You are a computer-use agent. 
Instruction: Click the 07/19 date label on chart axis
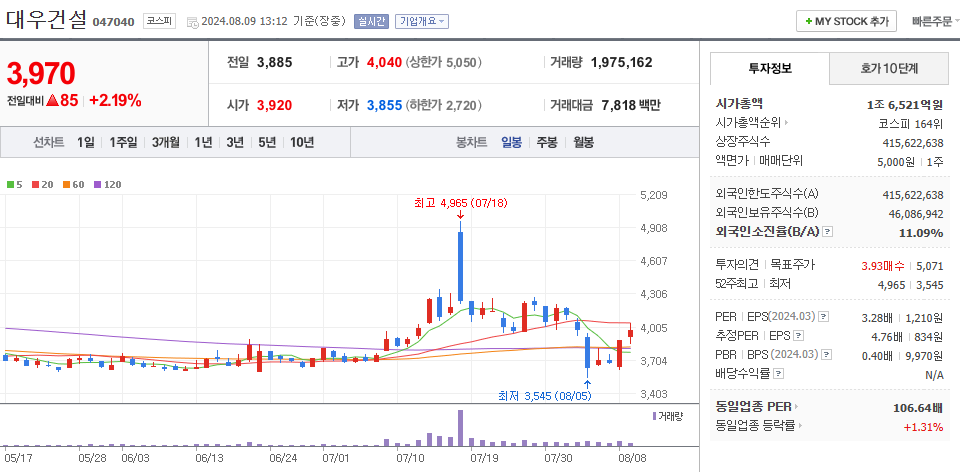pyautogui.click(x=484, y=458)
